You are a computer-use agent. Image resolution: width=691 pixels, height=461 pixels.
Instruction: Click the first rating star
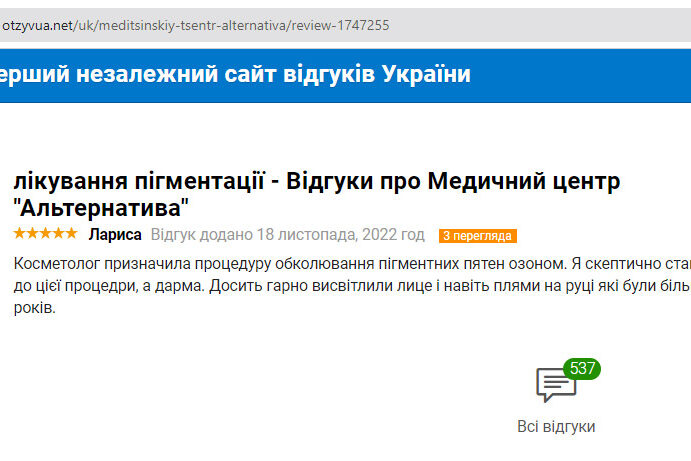tap(20, 234)
